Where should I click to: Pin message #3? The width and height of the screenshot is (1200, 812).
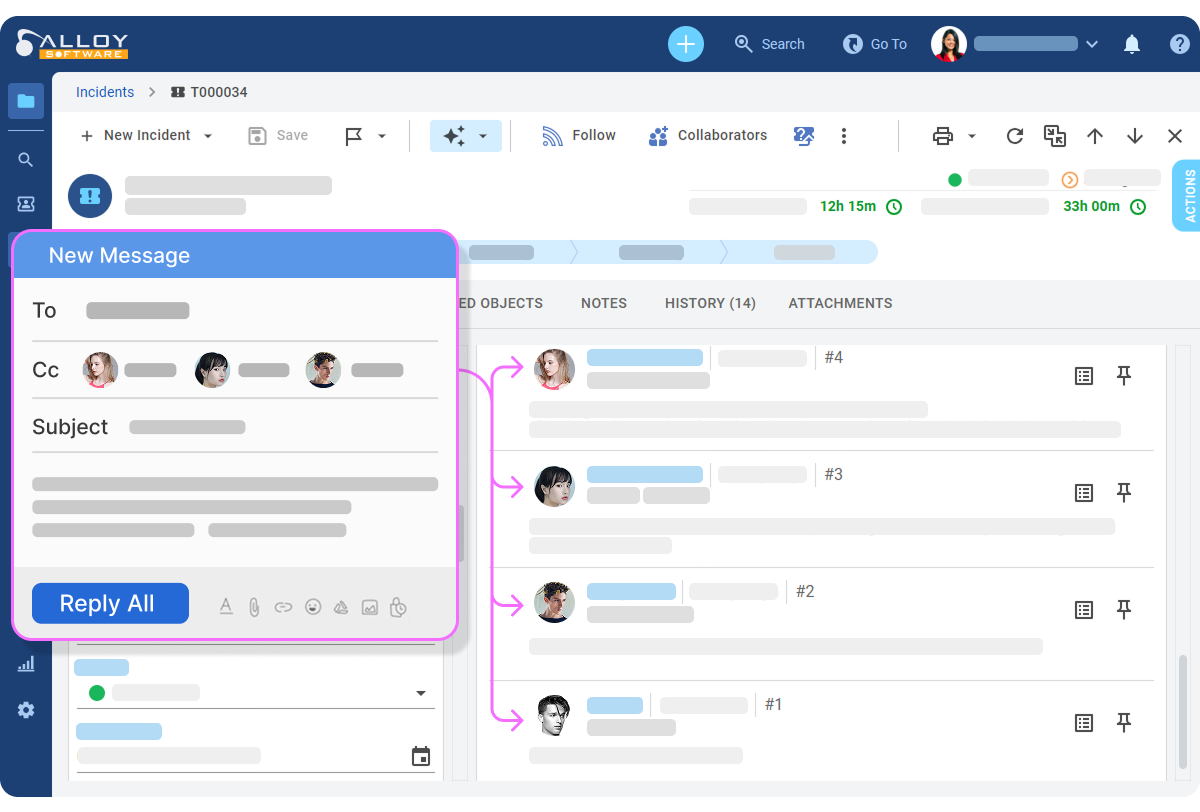pos(1124,493)
